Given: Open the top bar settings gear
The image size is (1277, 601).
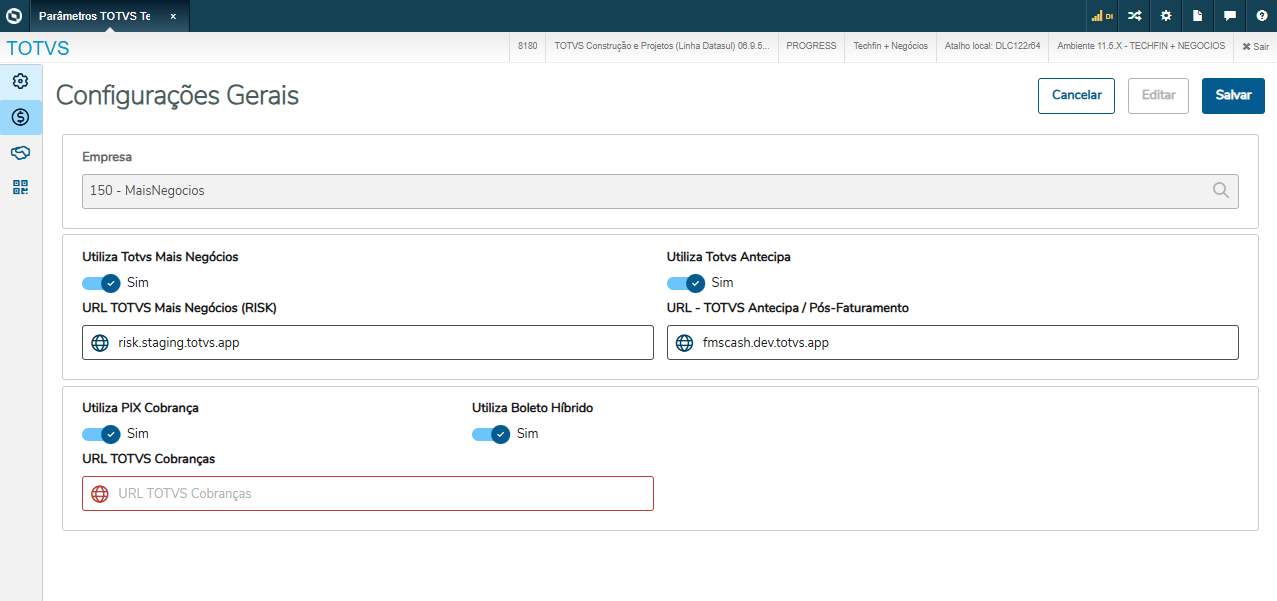Looking at the screenshot, I should [x=1166, y=16].
